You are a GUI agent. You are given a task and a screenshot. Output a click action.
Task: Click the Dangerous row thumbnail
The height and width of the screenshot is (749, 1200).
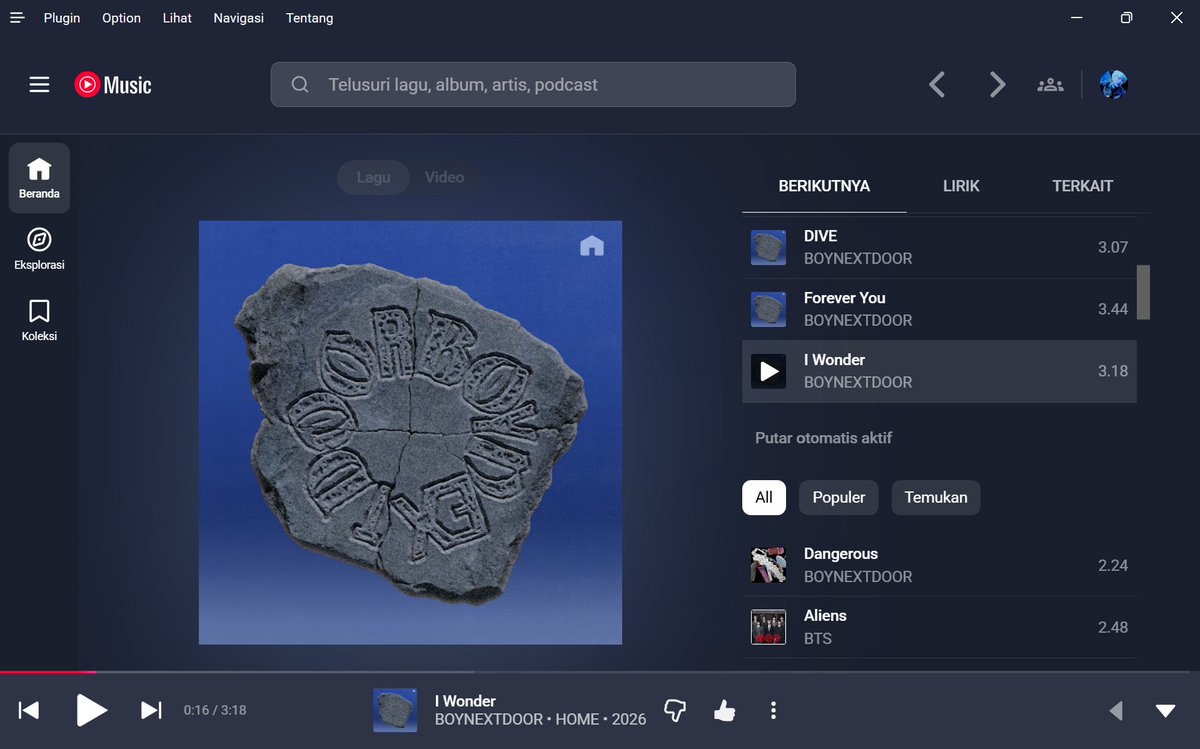tap(768, 565)
